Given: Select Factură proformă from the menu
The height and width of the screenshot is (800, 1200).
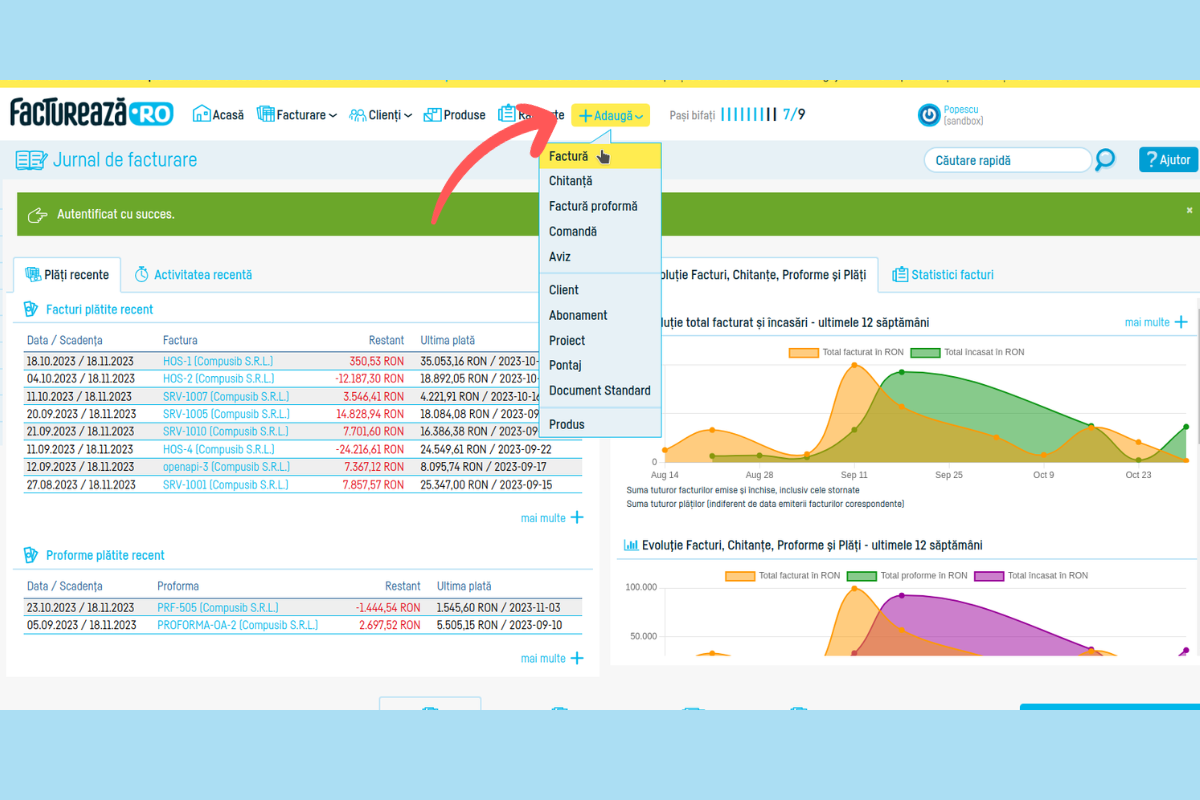Looking at the screenshot, I should click(592, 206).
